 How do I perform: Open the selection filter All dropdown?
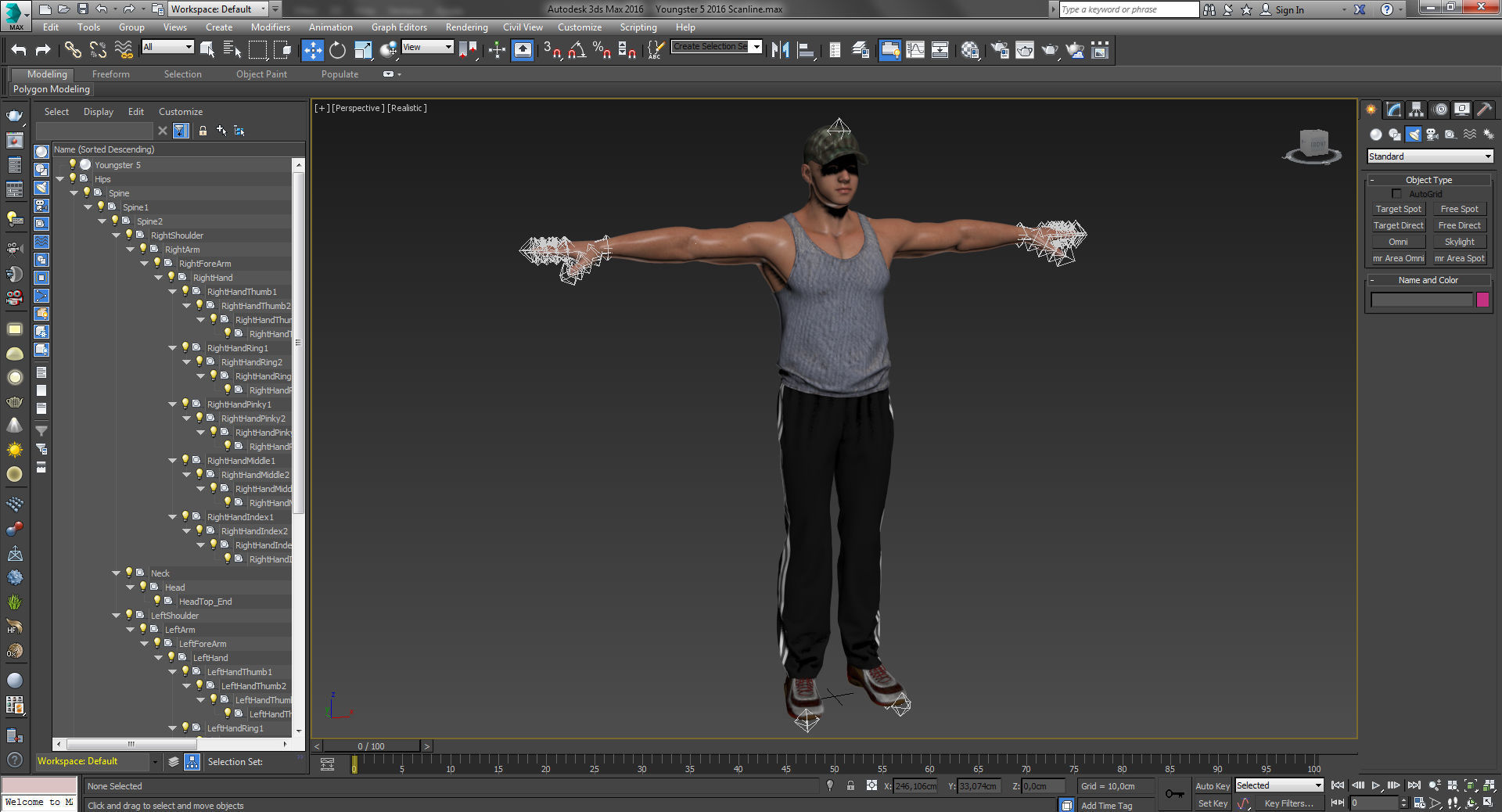[167, 47]
